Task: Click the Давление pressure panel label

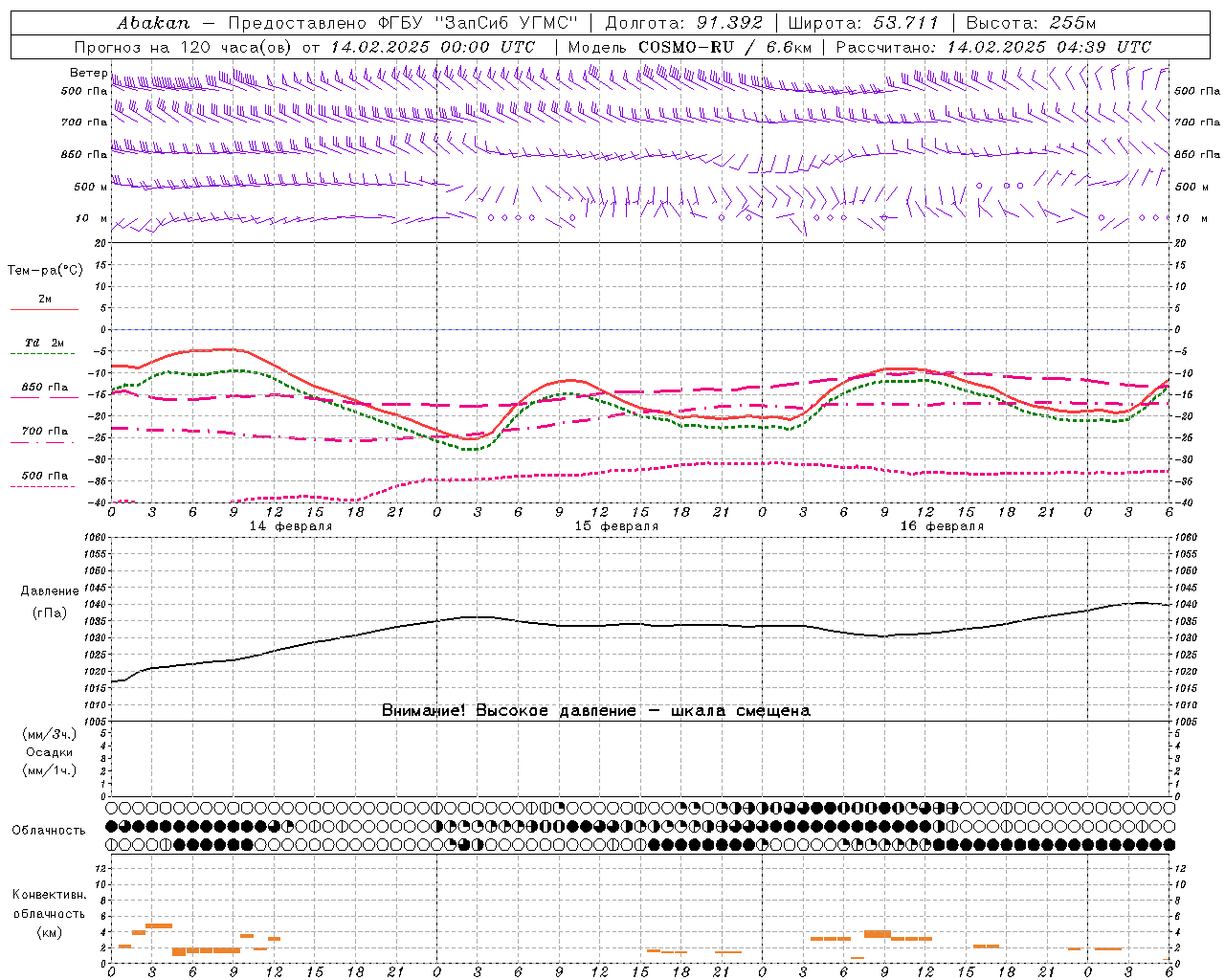Action: click(50, 591)
